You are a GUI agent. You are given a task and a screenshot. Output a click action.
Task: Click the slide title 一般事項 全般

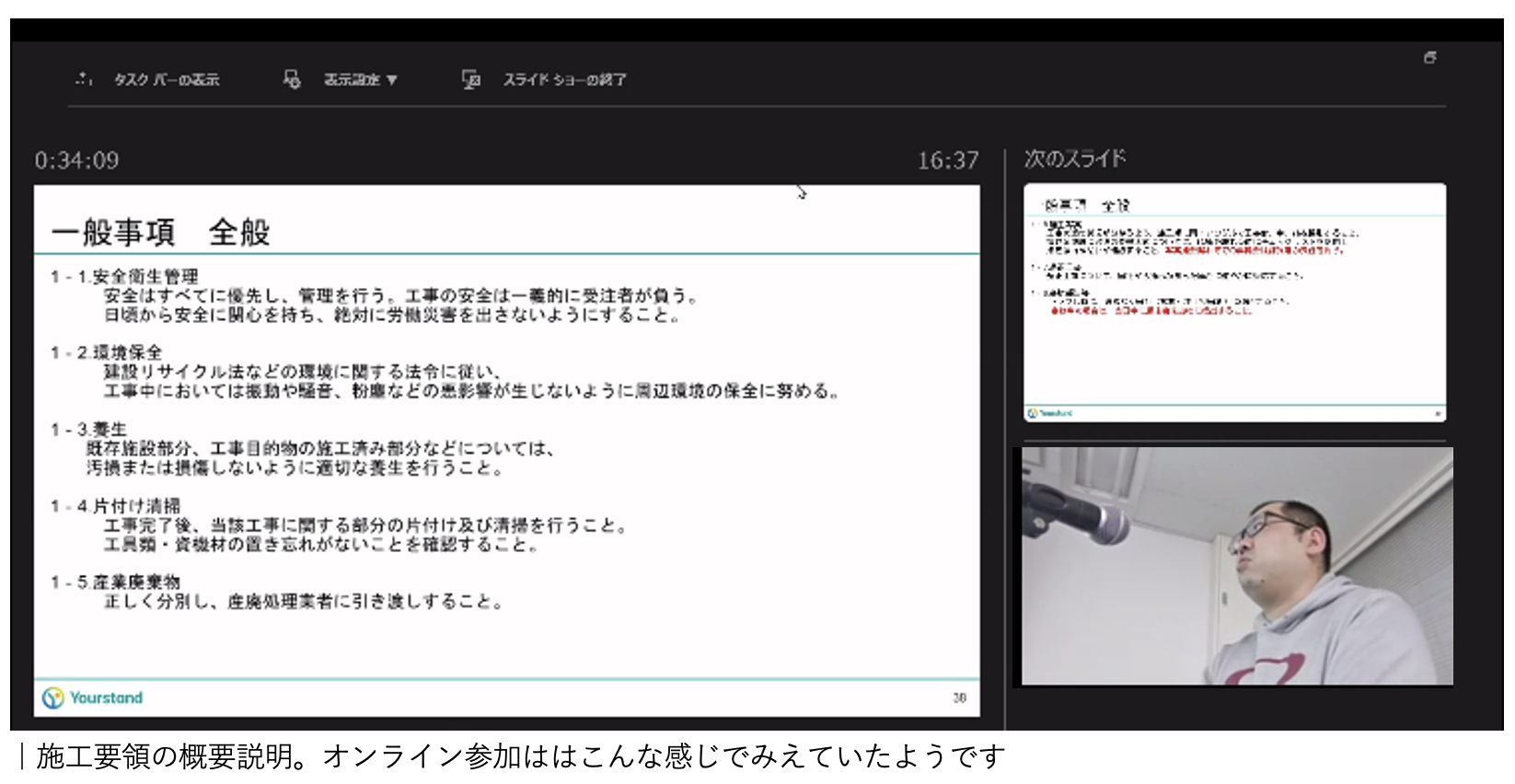tap(161, 232)
